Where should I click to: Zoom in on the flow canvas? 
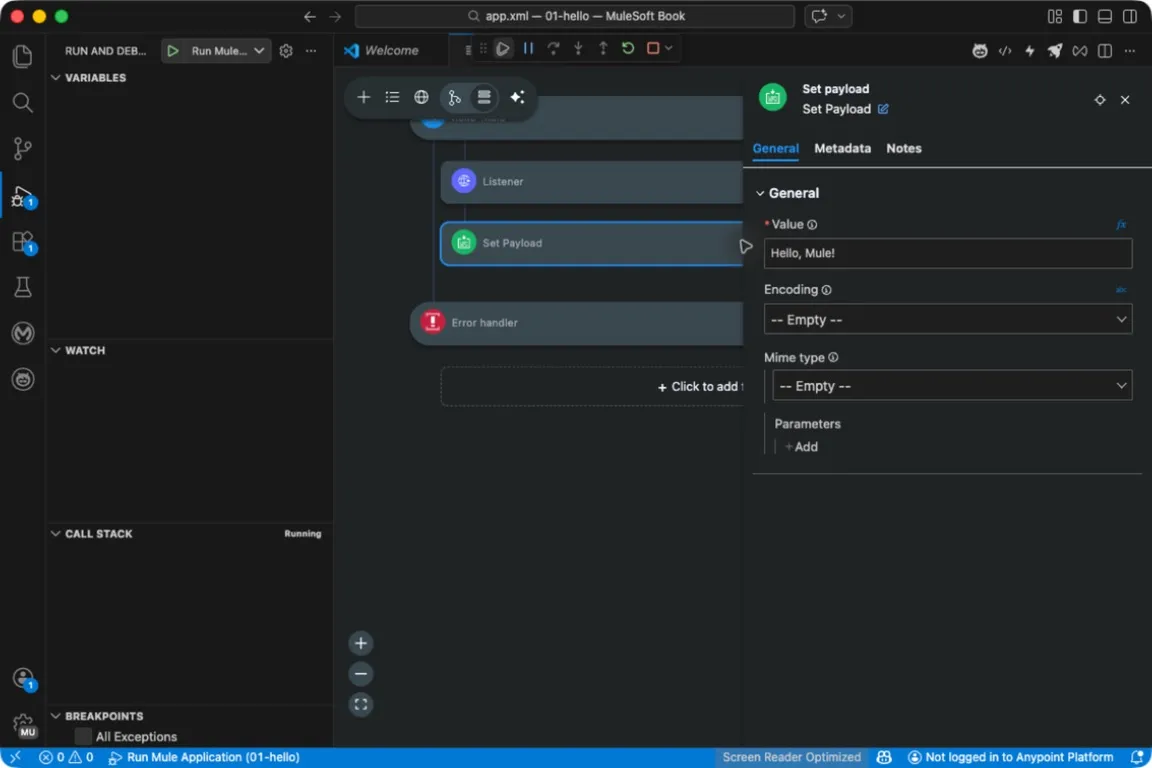(361, 644)
